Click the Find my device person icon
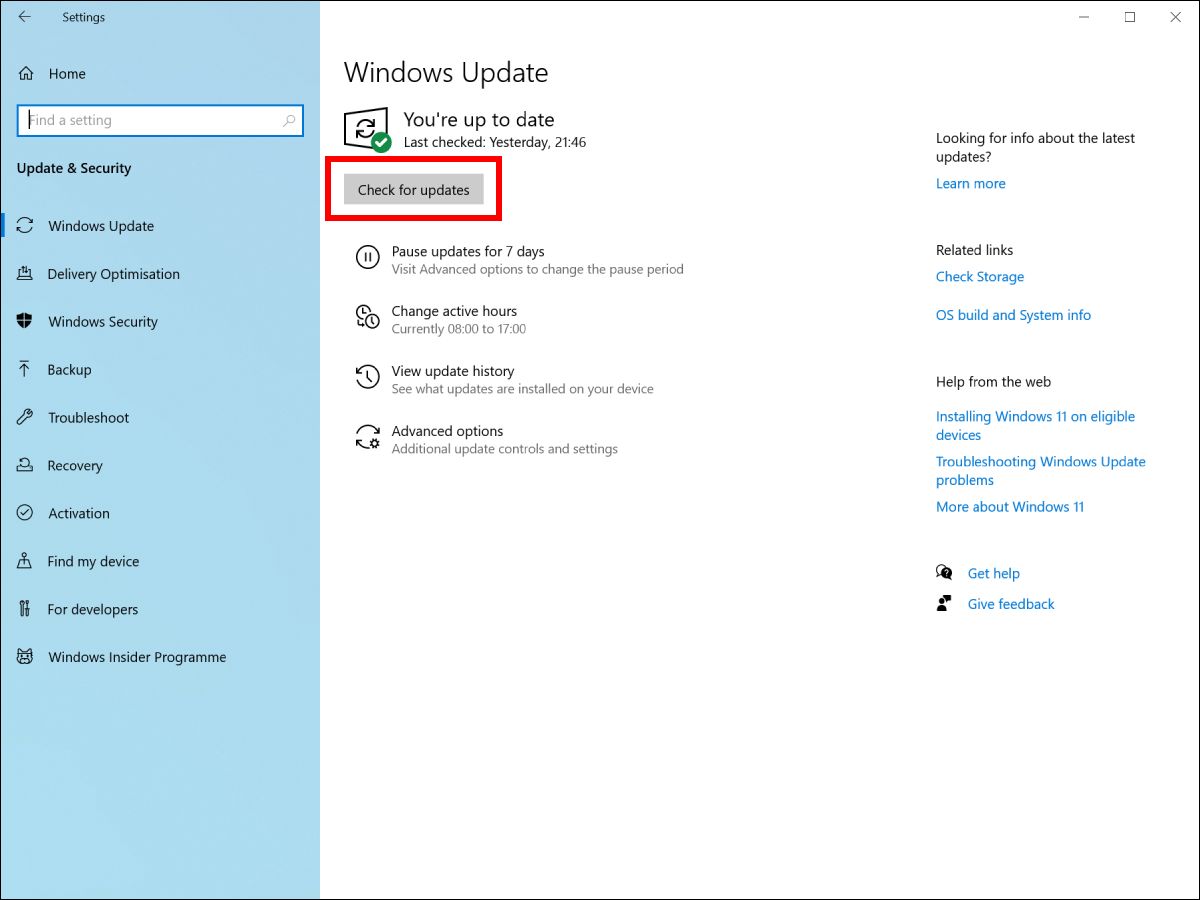Screen dimensions: 1200x900 click(x=26, y=561)
